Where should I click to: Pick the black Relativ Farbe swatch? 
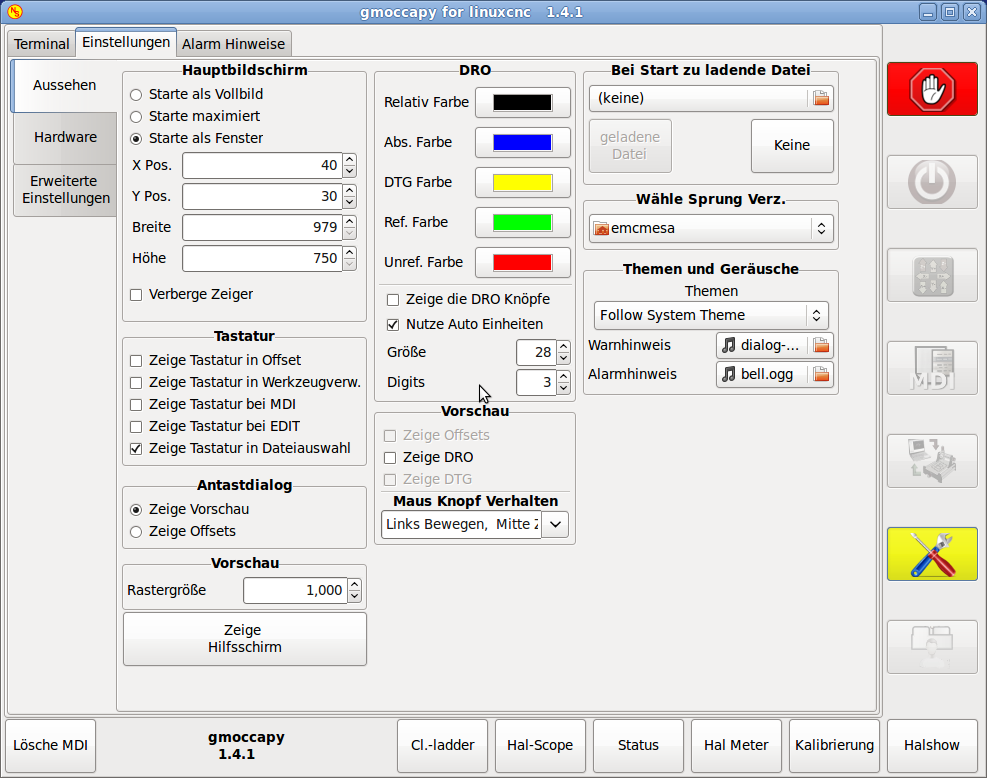pyautogui.click(x=522, y=103)
